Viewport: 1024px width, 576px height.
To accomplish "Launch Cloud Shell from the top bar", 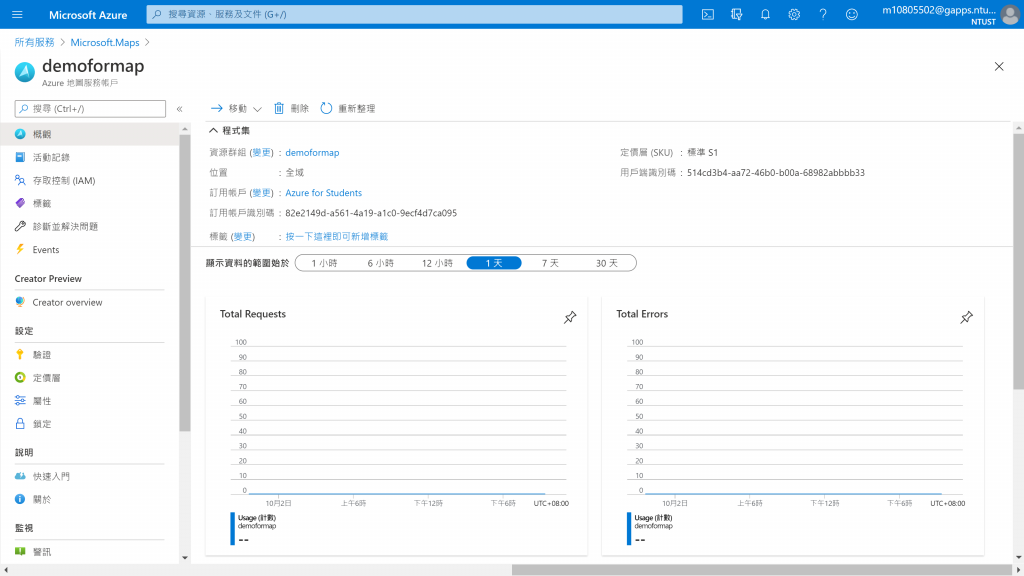I will pos(708,14).
